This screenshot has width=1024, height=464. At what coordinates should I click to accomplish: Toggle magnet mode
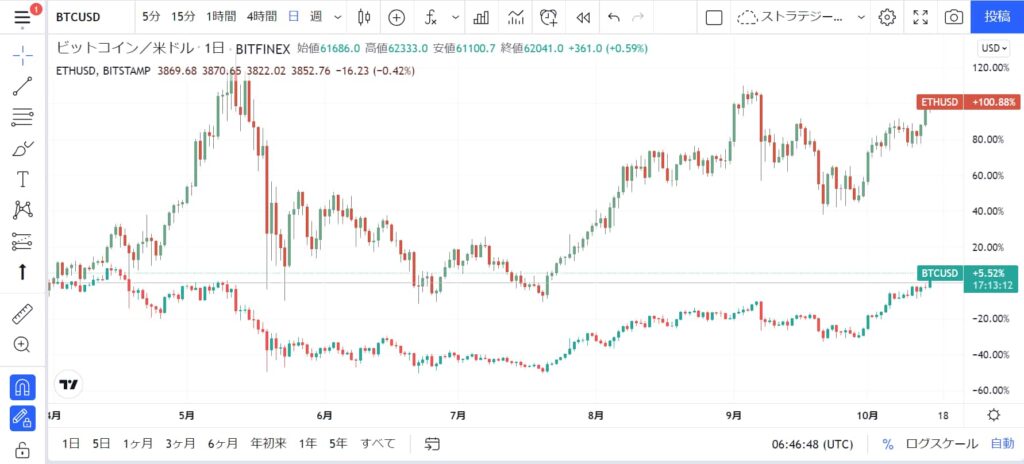[22, 388]
